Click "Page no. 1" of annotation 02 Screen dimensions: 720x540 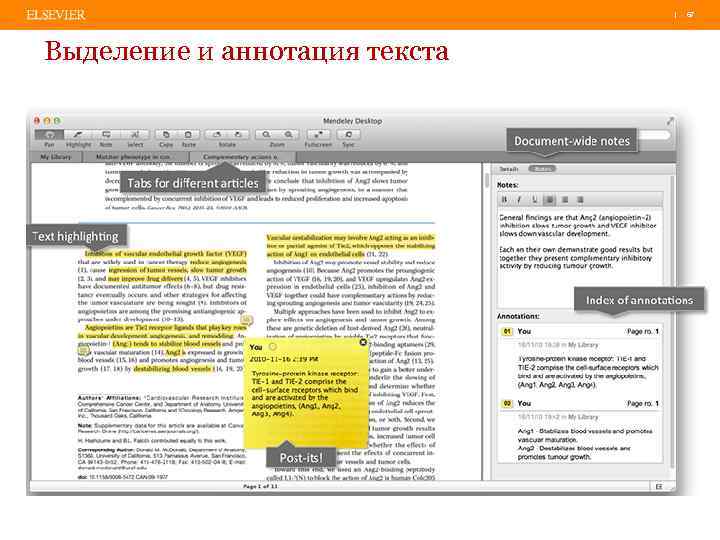pos(643,404)
